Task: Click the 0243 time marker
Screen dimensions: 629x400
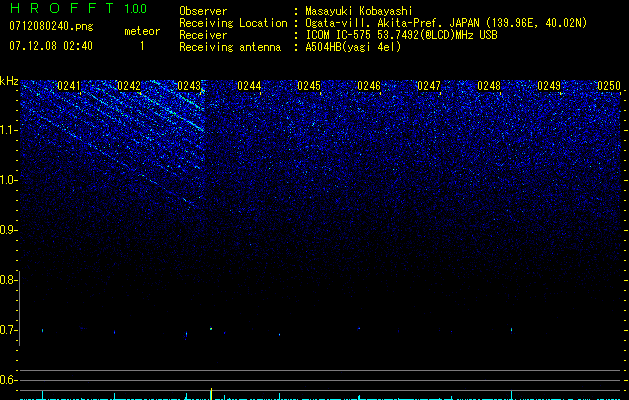Action: click(x=189, y=86)
